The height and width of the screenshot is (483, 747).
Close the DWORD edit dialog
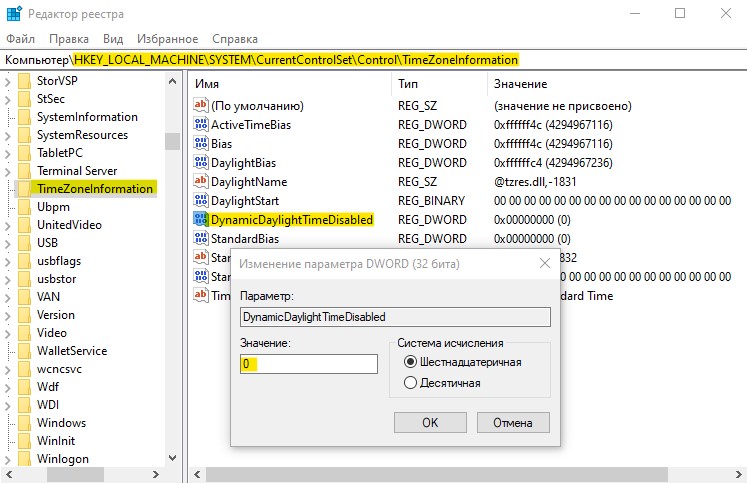click(x=545, y=263)
